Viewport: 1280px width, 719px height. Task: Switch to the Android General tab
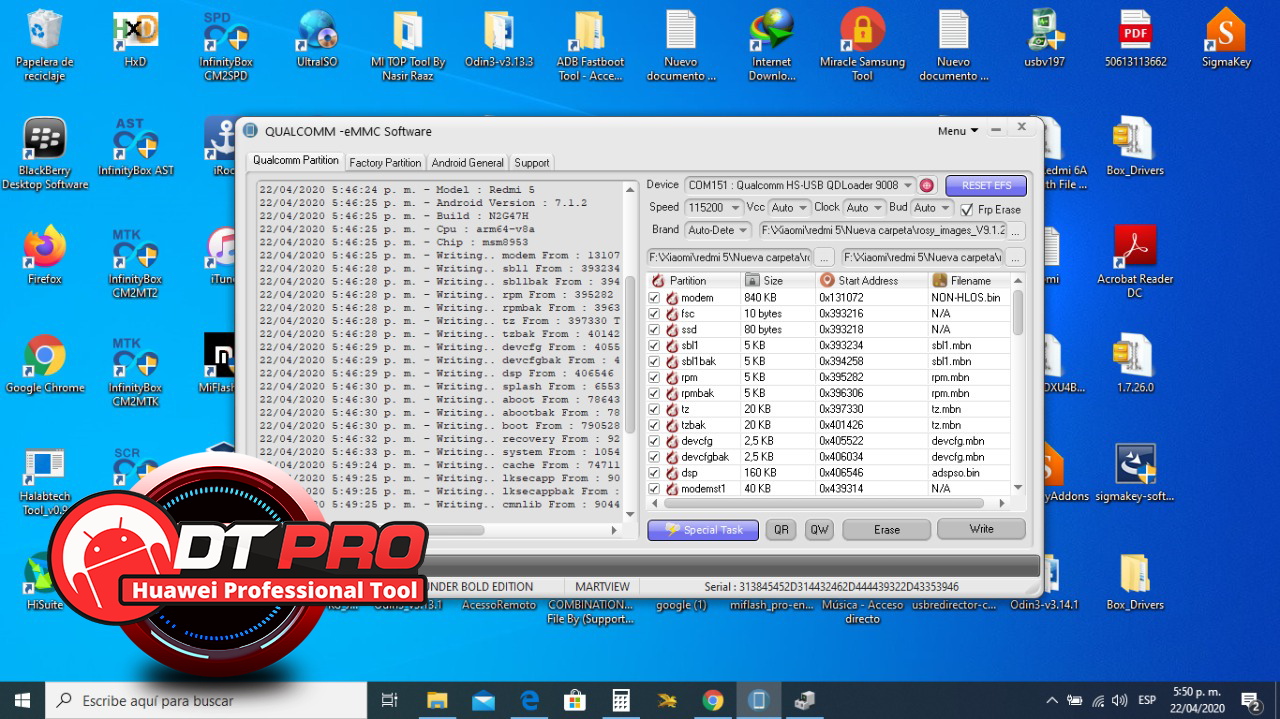pos(467,162)
